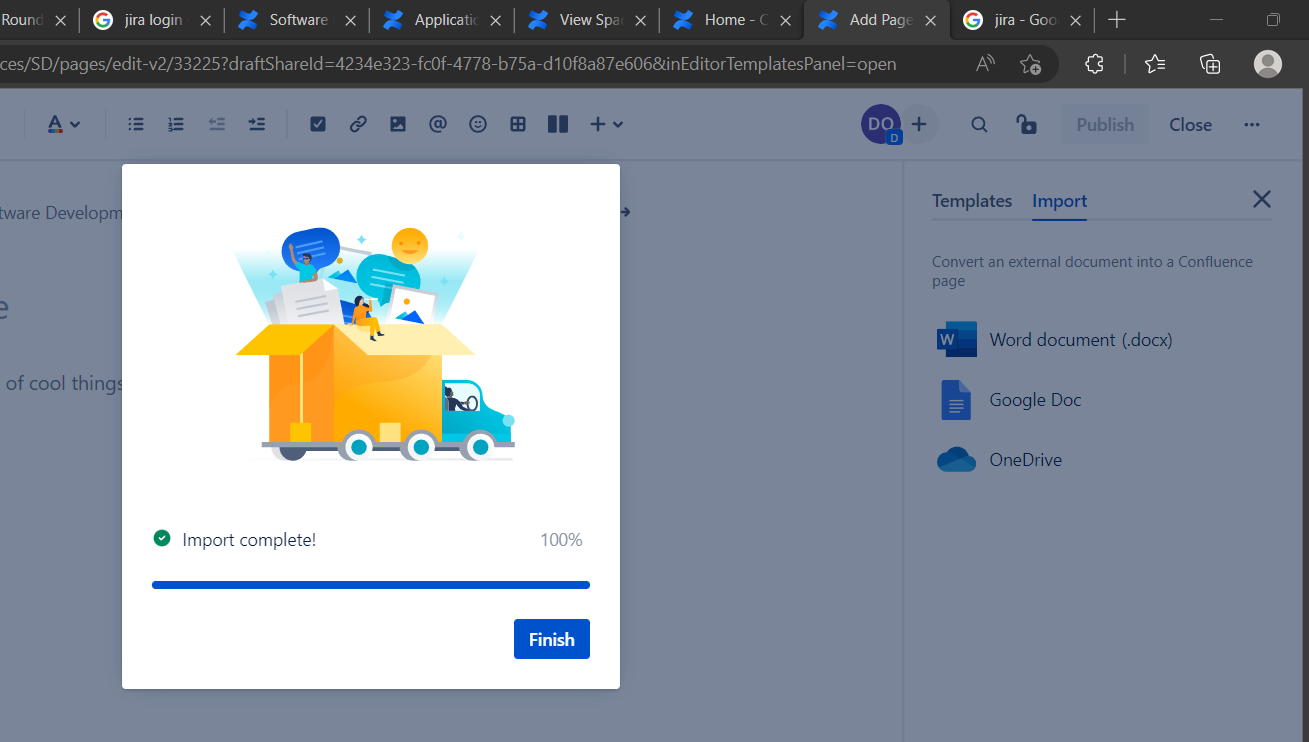Insert page layouts columns
The image size is (1309, 742).
pos(558,124)
